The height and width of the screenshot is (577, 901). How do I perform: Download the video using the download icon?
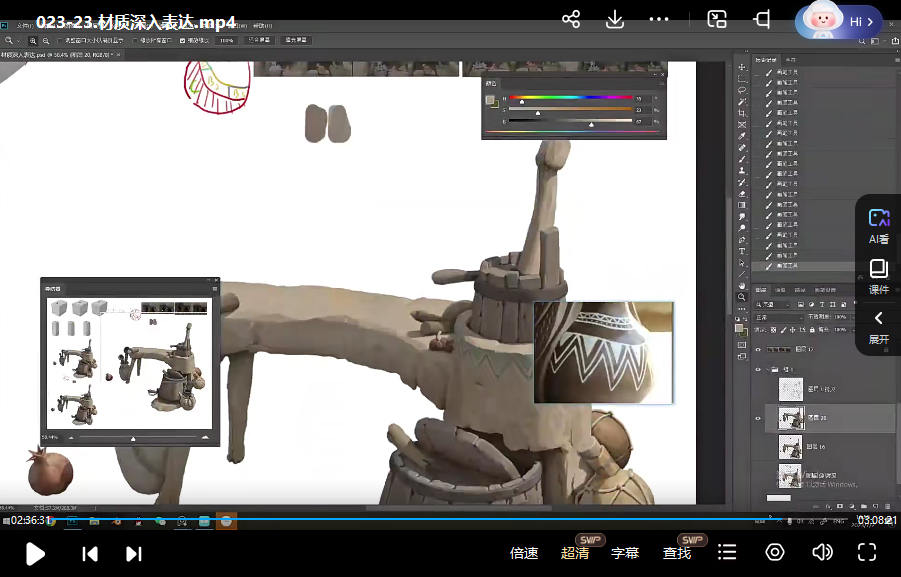pyautogui.click(x=615, y=19)
